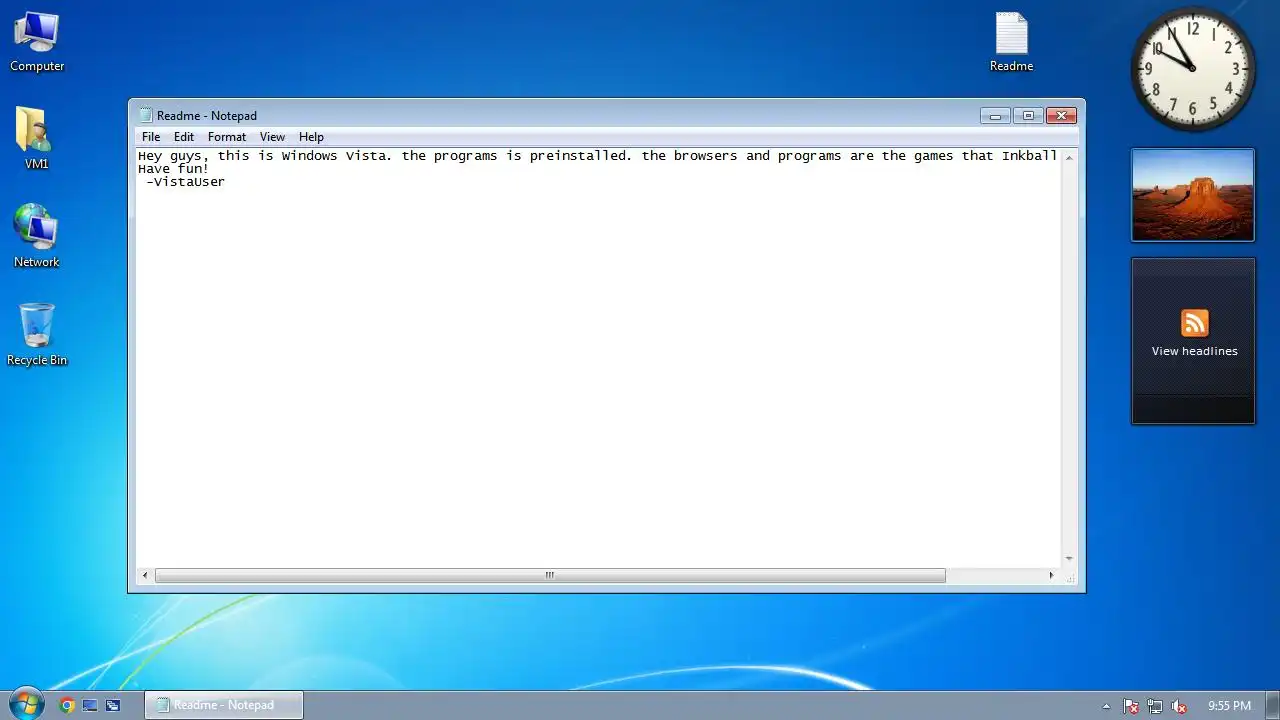Image resolution: width=1280 pixels, height=720 pixels.
Task: Click the Readme - Notepad taskbar button
Action: click(224, 705)
